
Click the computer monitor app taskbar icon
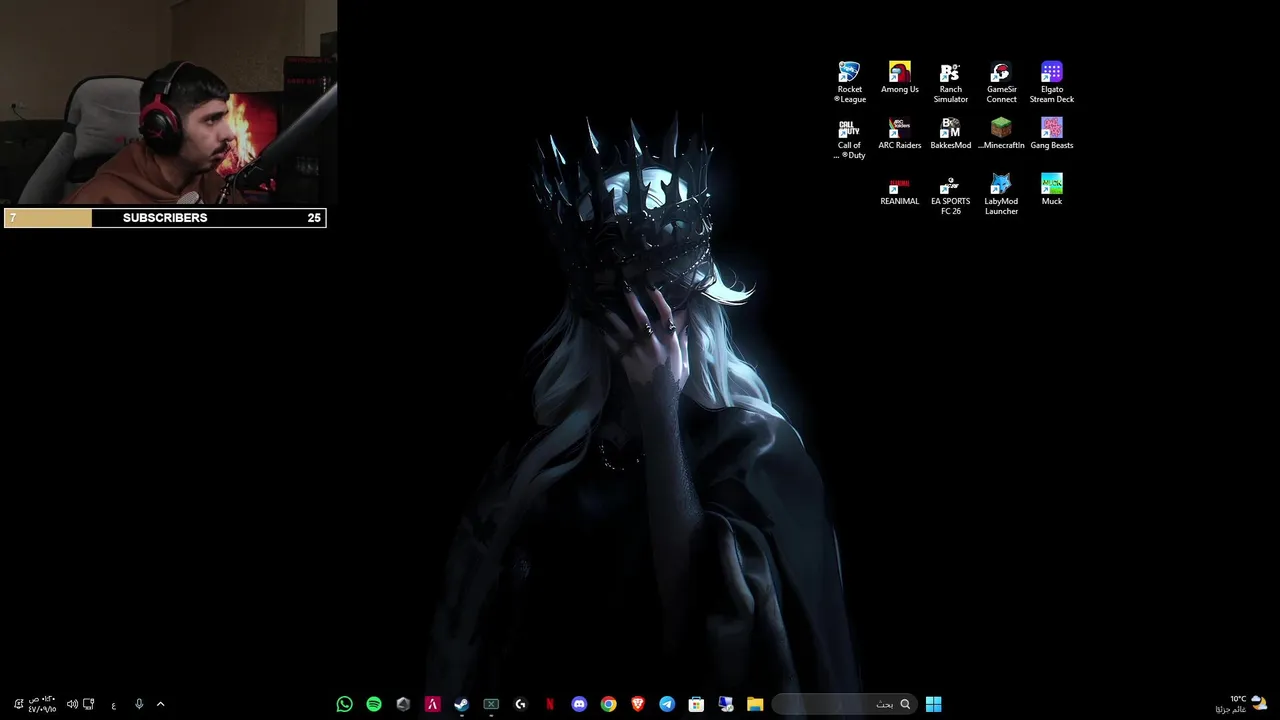coord(726,704)
